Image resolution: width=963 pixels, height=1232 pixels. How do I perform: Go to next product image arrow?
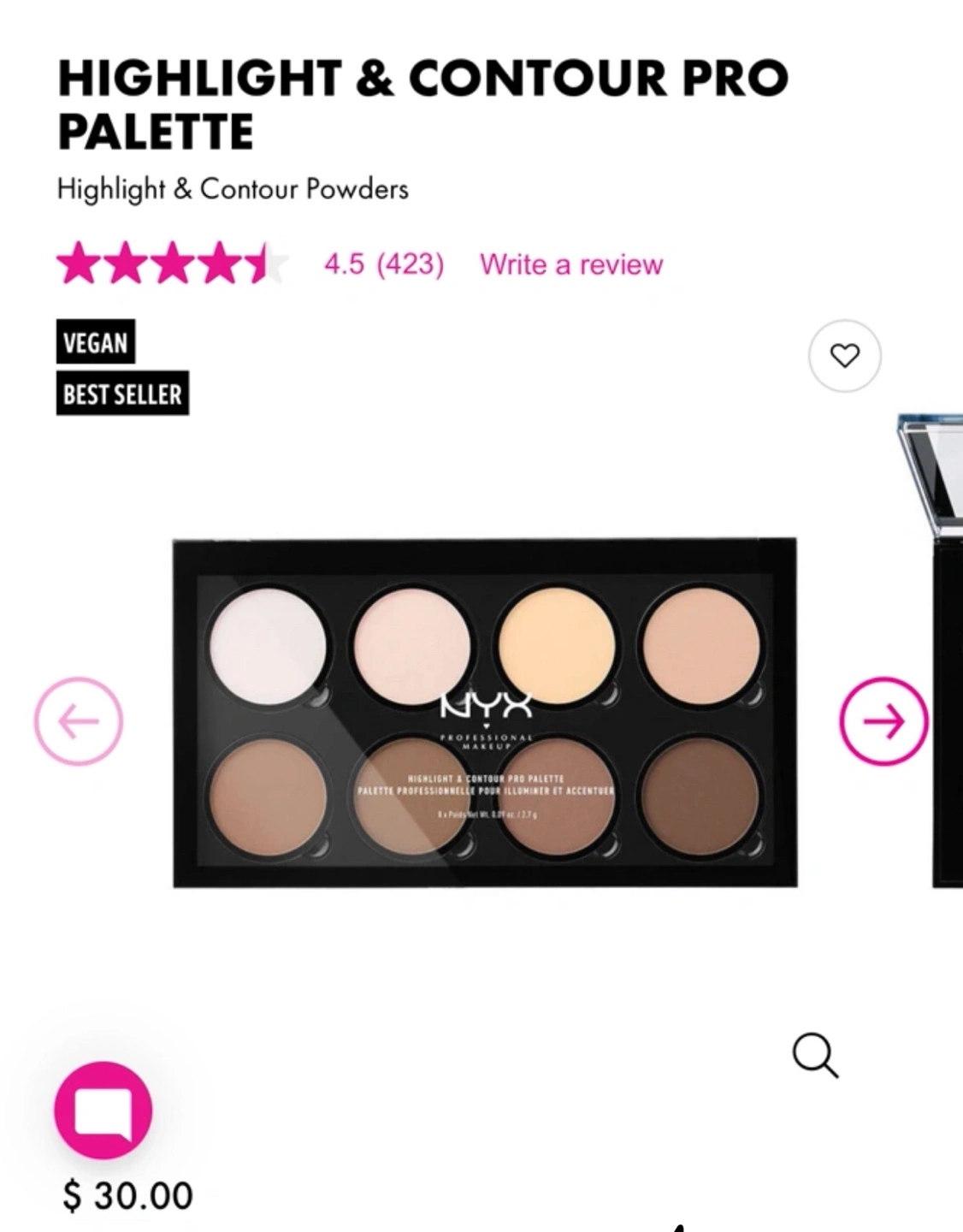[883, 721]
